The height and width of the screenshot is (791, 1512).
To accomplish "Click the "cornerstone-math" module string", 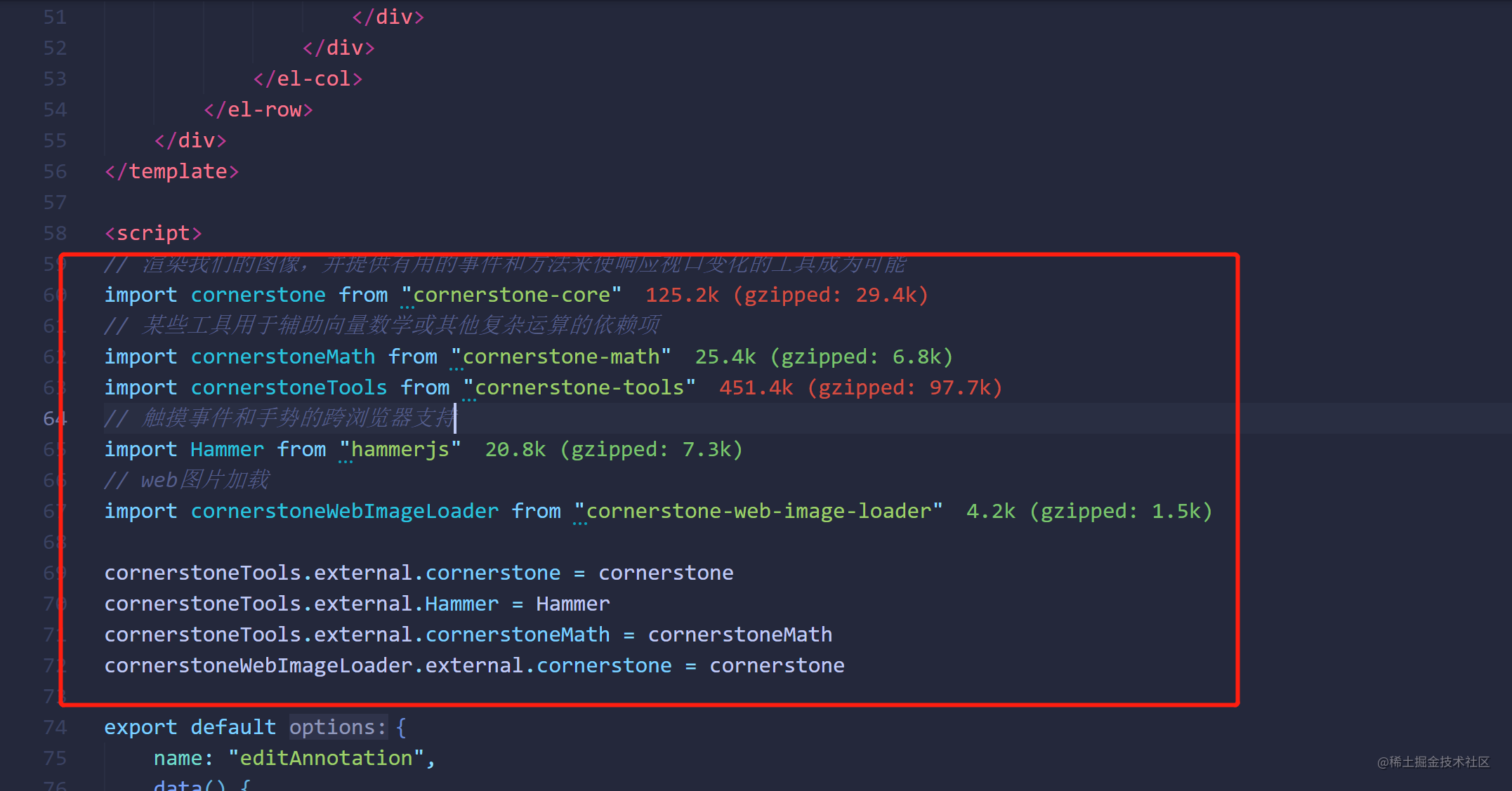I will tap(560, 357).
